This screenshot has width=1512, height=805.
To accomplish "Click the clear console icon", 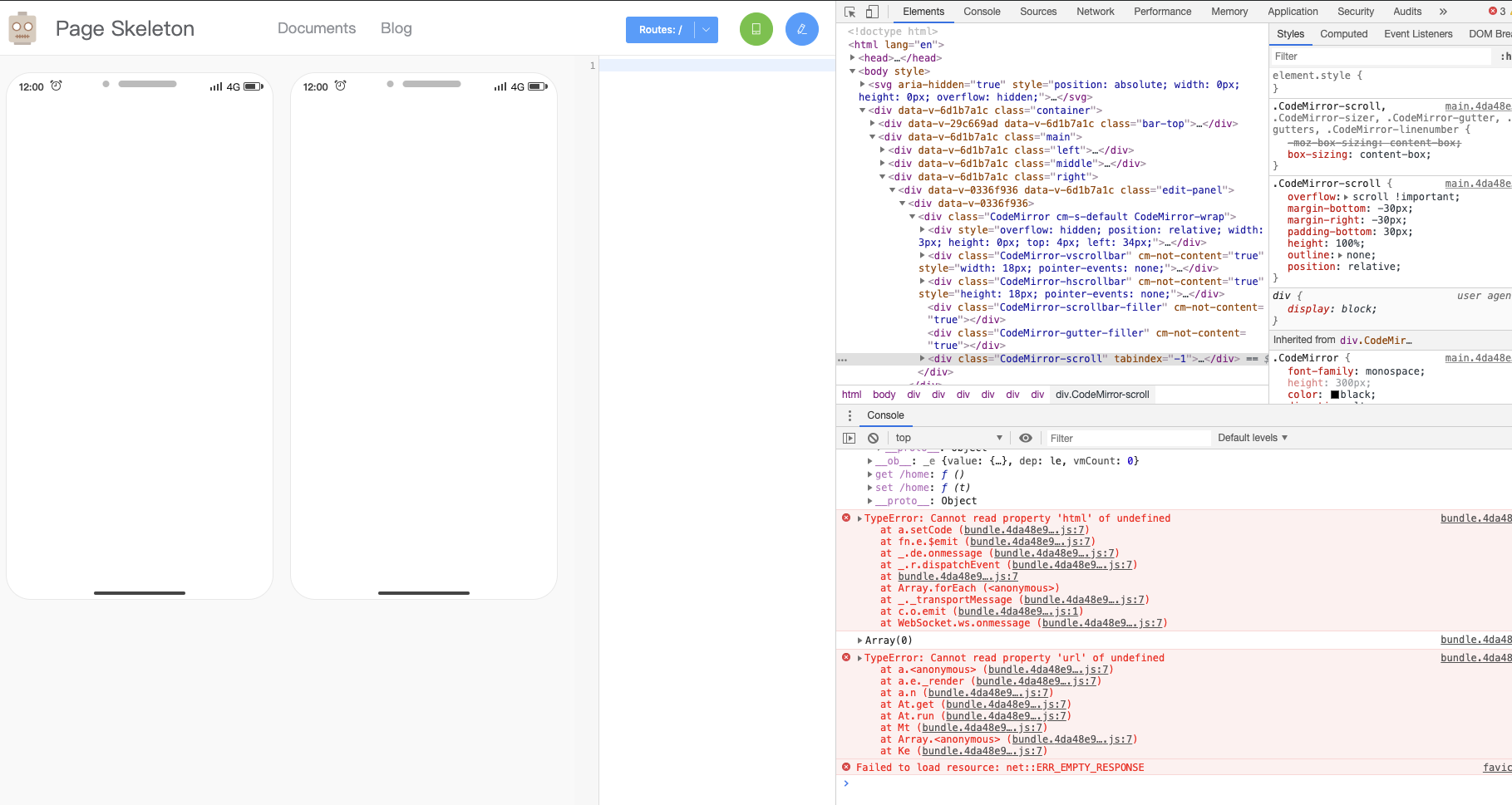I will click(873, 438).
